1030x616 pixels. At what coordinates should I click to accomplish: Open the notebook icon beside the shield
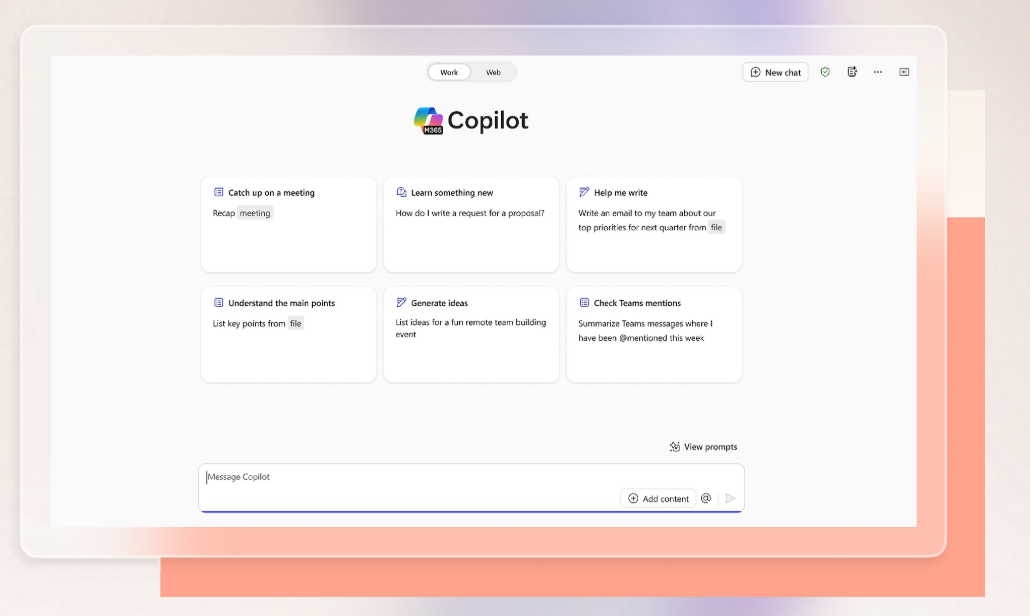point(852,72)
